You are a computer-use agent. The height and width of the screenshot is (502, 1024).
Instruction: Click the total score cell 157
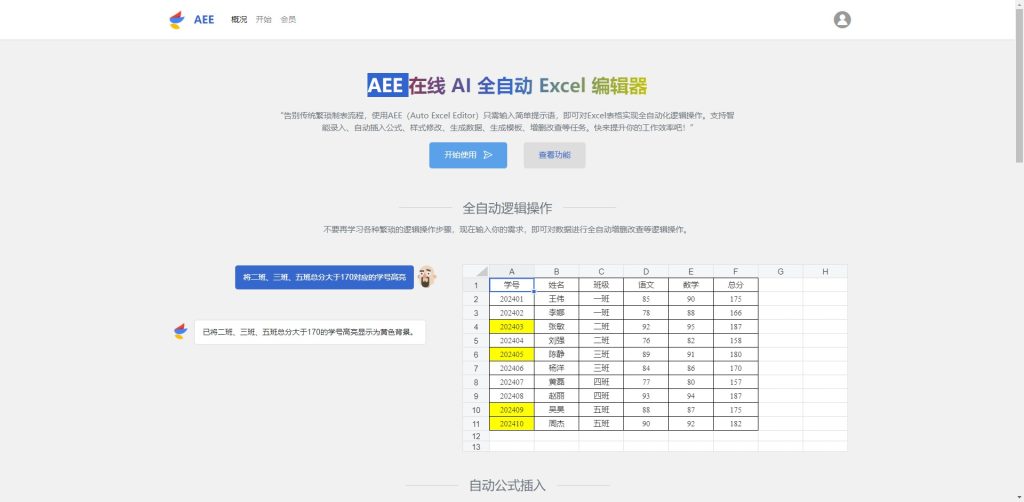point(735,382)
